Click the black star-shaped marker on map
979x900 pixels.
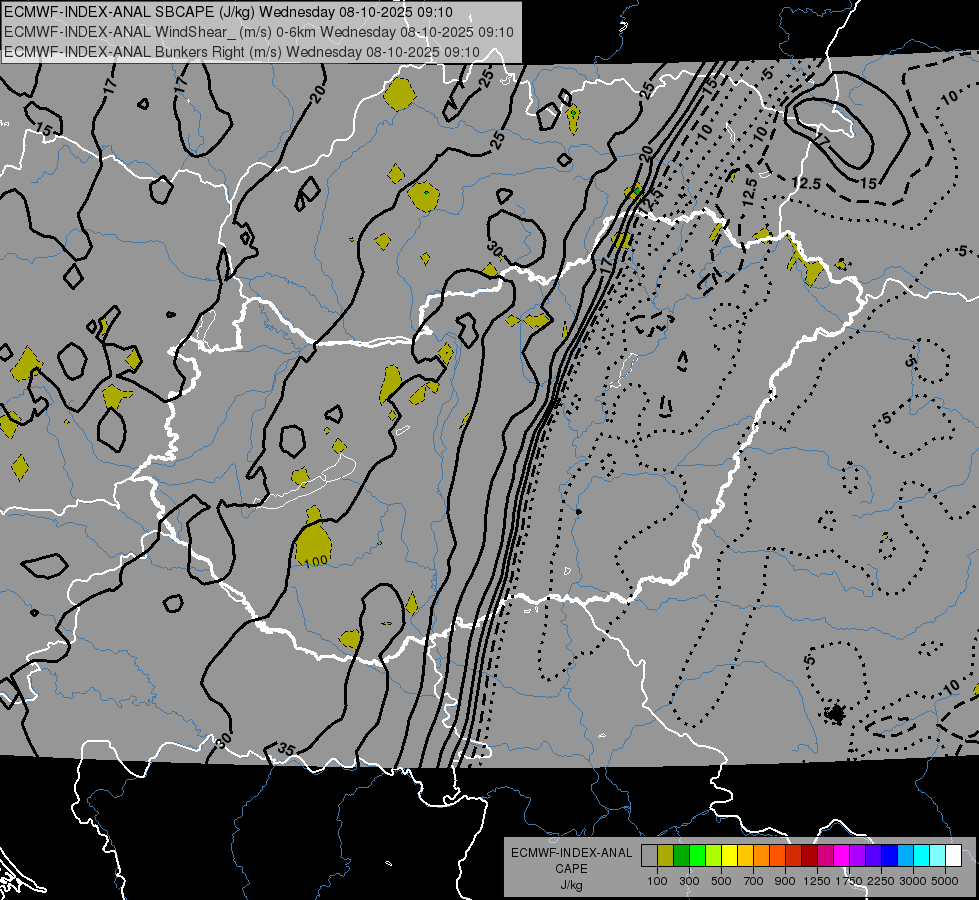point(835,713)
